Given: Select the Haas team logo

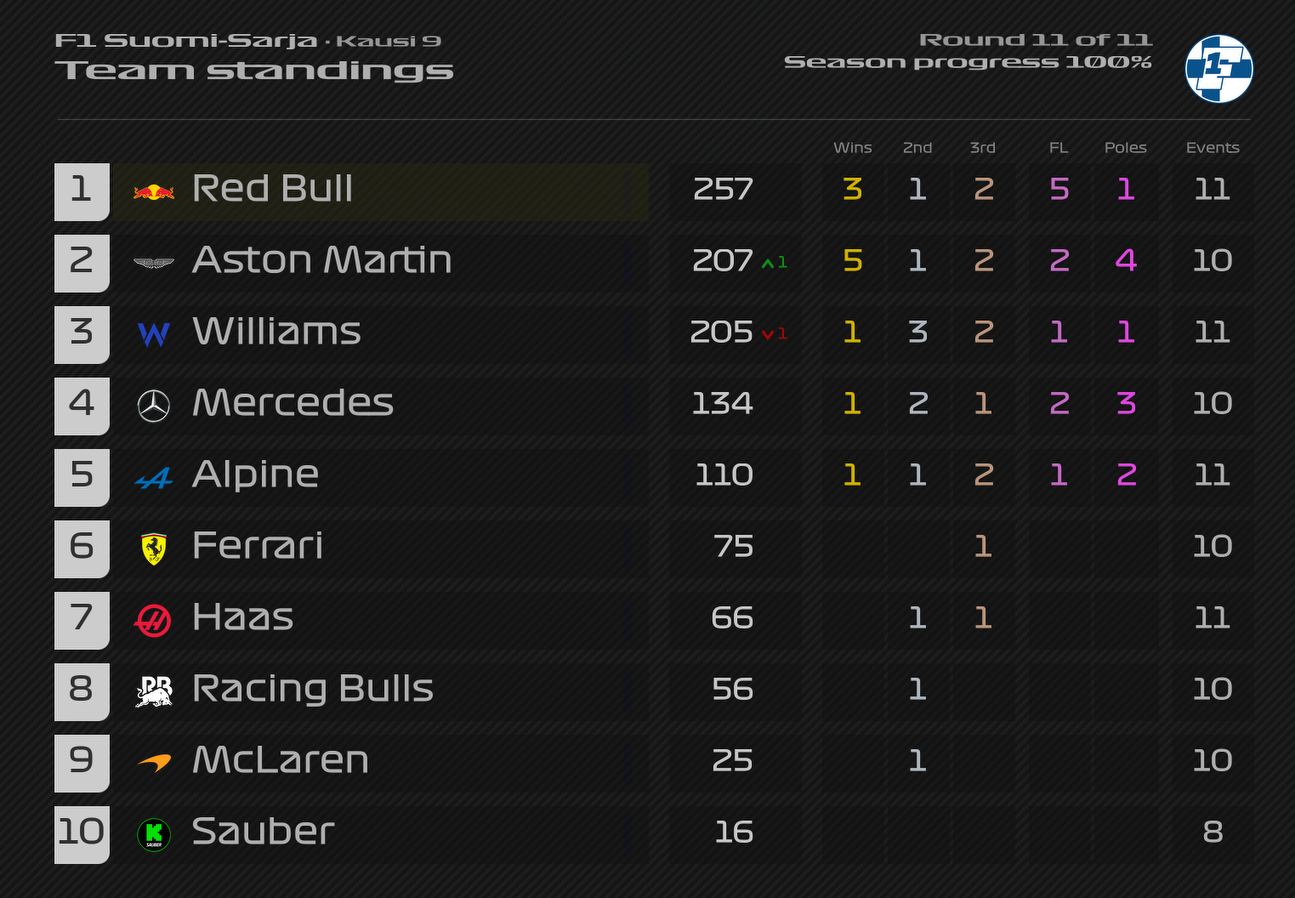Looking at the screenshot, I should point(154,620).
